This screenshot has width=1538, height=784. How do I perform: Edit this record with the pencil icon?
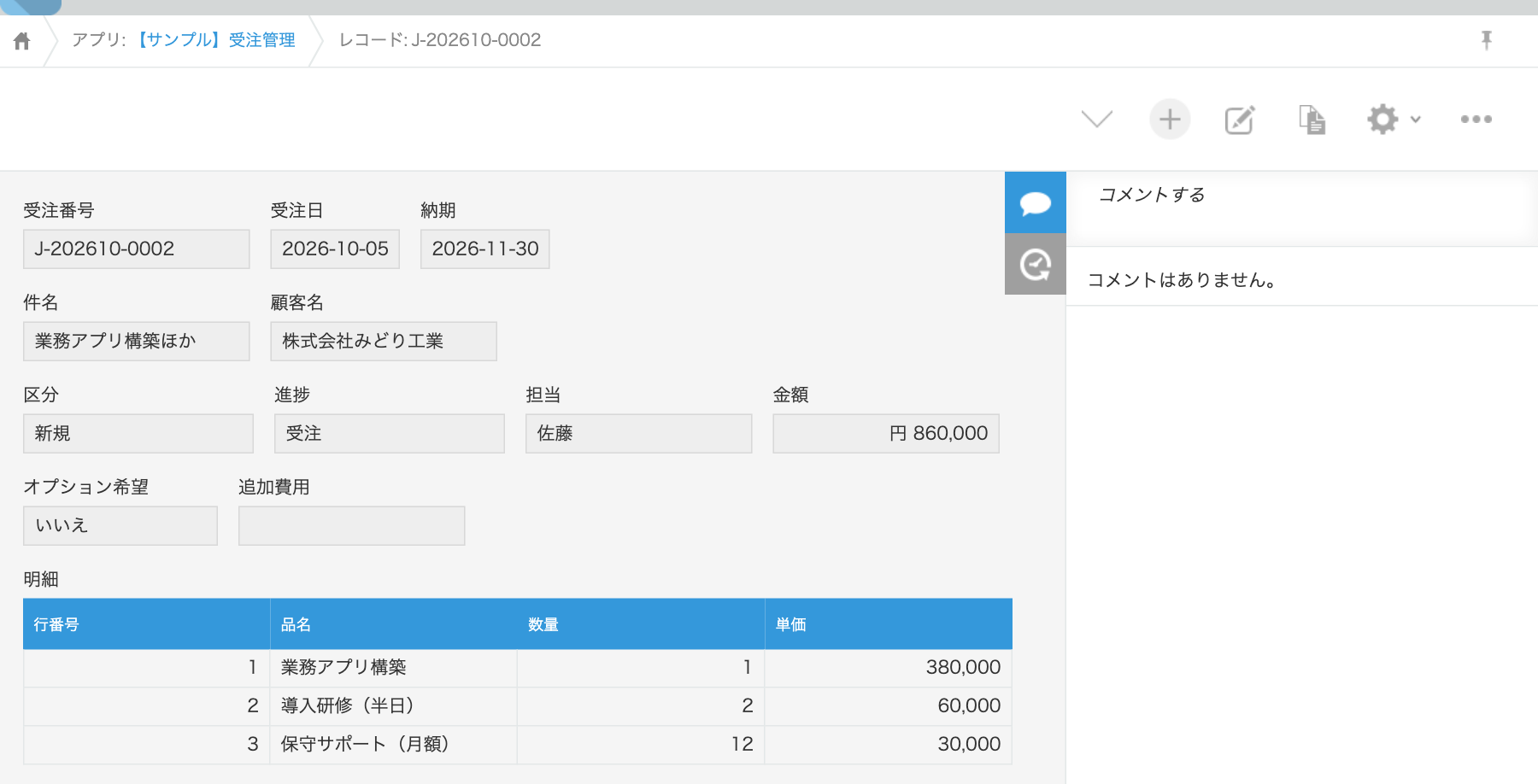tap(1240, 120)
